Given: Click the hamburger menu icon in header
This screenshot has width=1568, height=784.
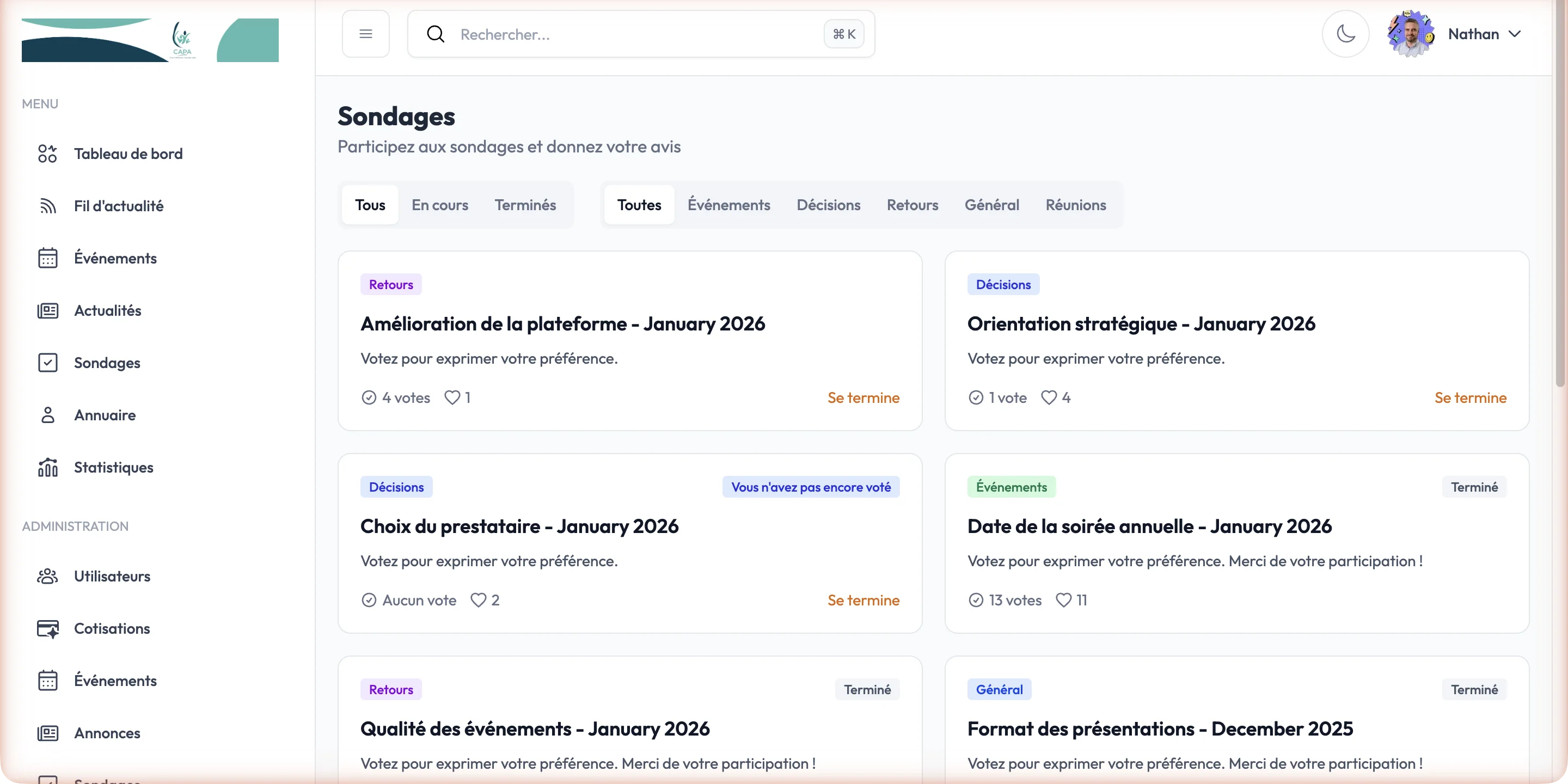Looking at the screenshot, I should [x=365, y=34].
